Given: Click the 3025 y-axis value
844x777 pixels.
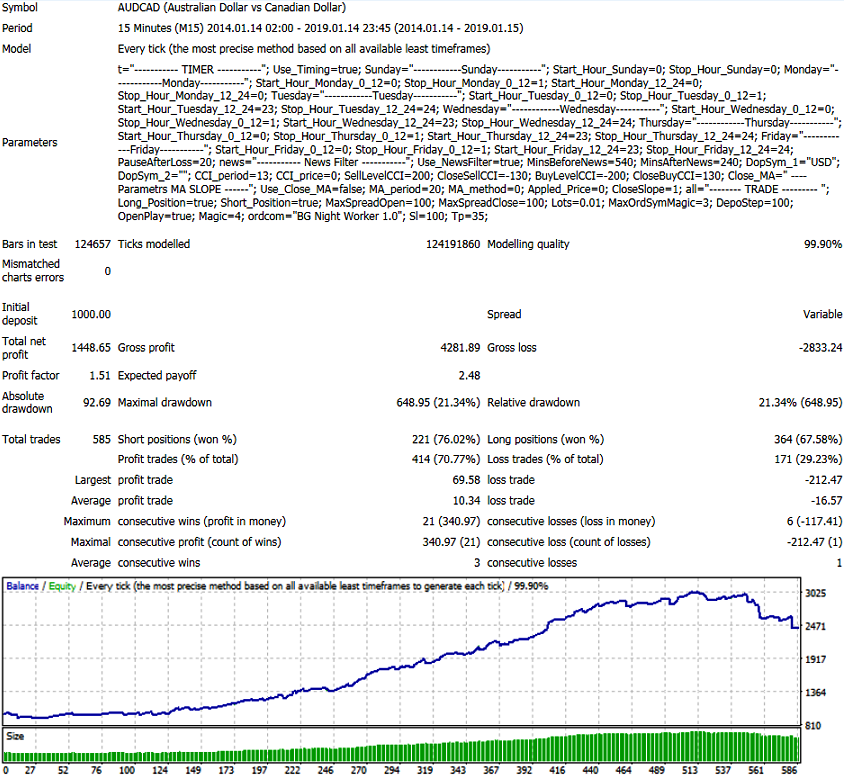Looking at the screenshot, I should pos(815,593).
